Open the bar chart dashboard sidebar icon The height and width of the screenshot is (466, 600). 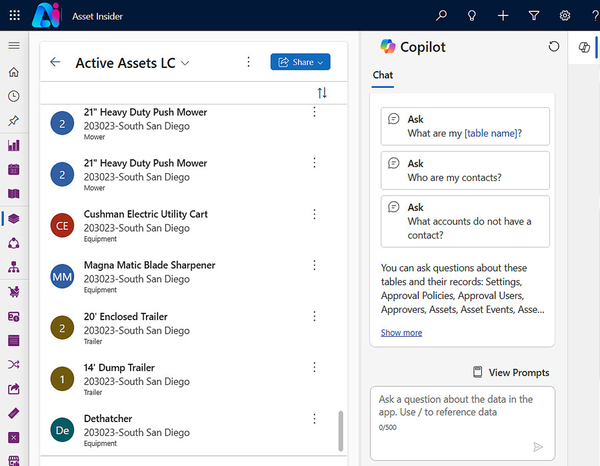tap(14, 145)
